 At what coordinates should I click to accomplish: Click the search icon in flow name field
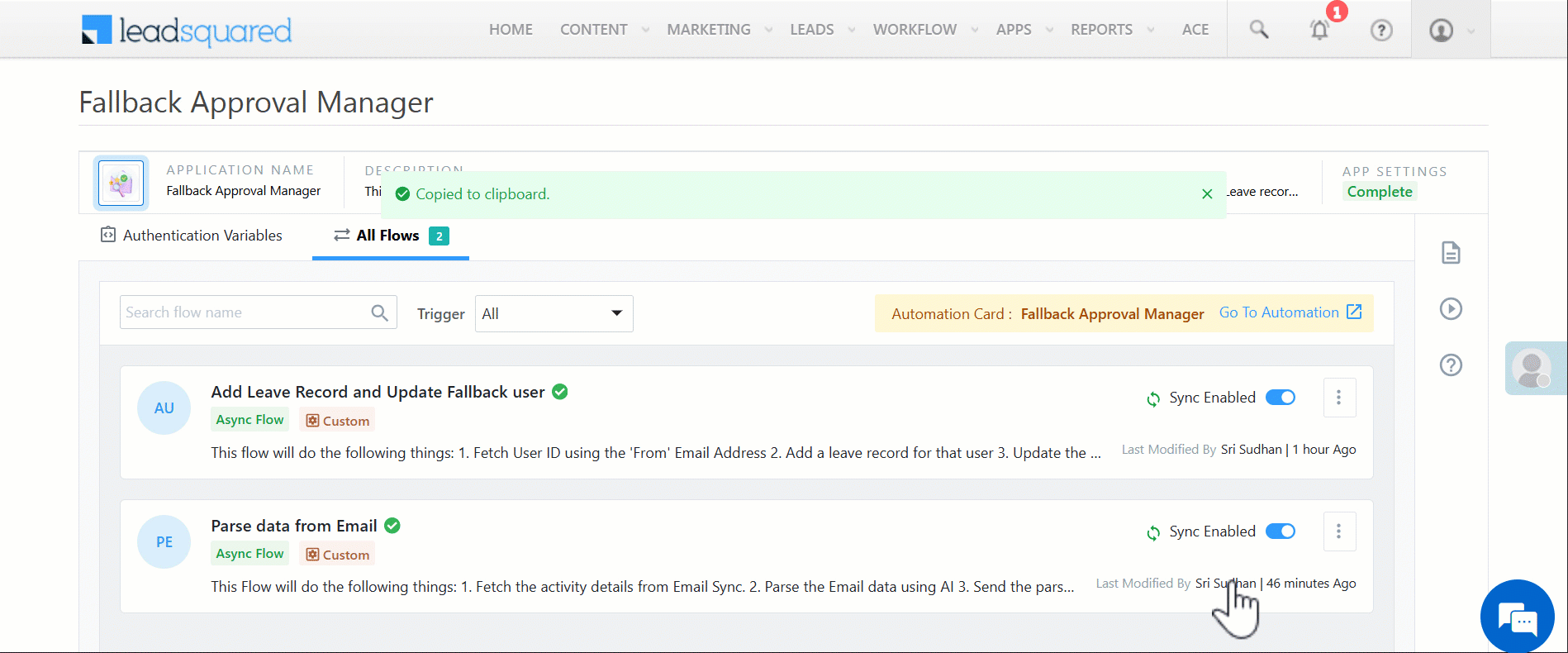379,312
